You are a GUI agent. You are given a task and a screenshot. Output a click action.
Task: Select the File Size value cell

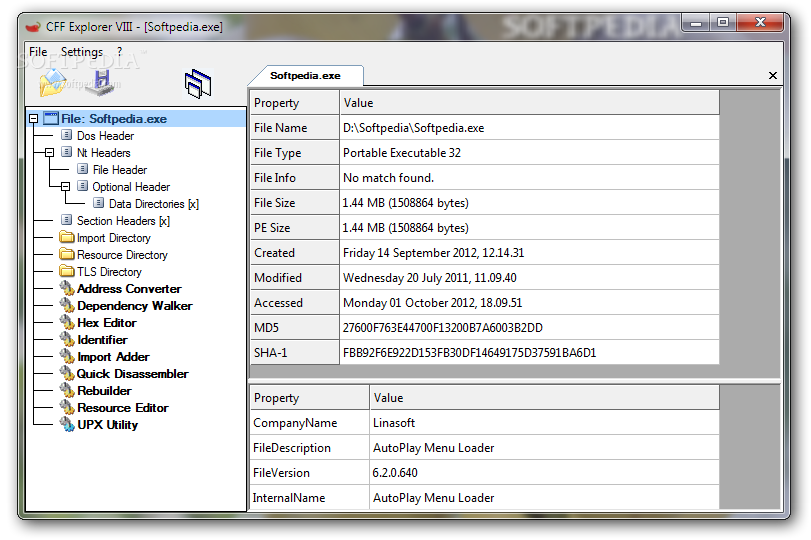coord(530,203)
